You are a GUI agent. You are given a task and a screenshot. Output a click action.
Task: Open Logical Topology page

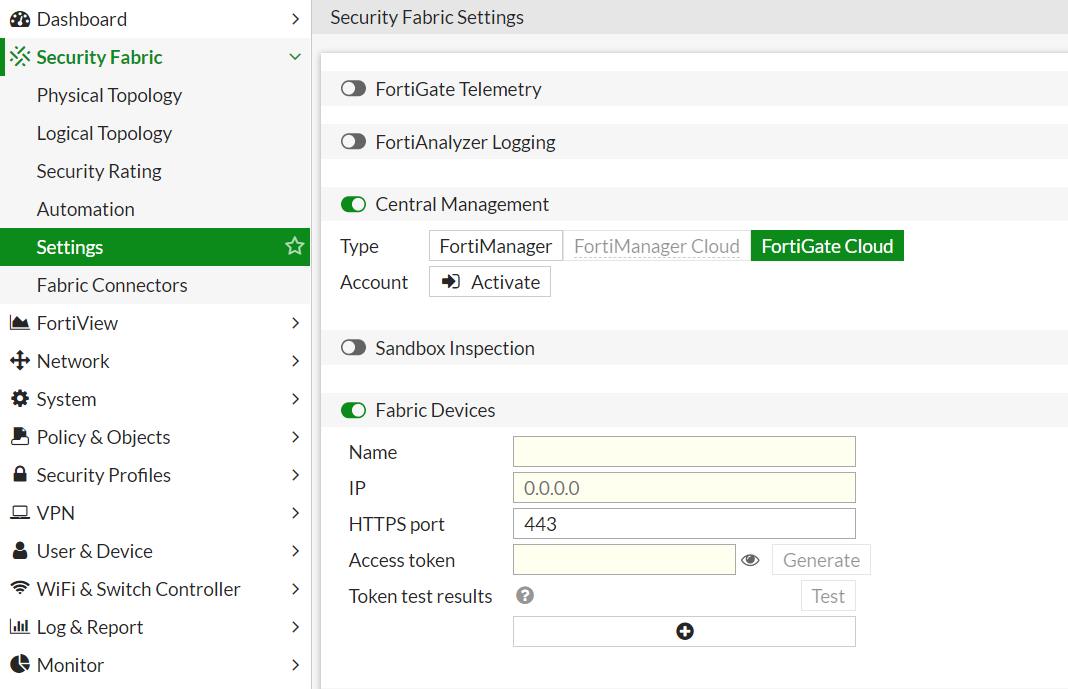pos(104,133)
